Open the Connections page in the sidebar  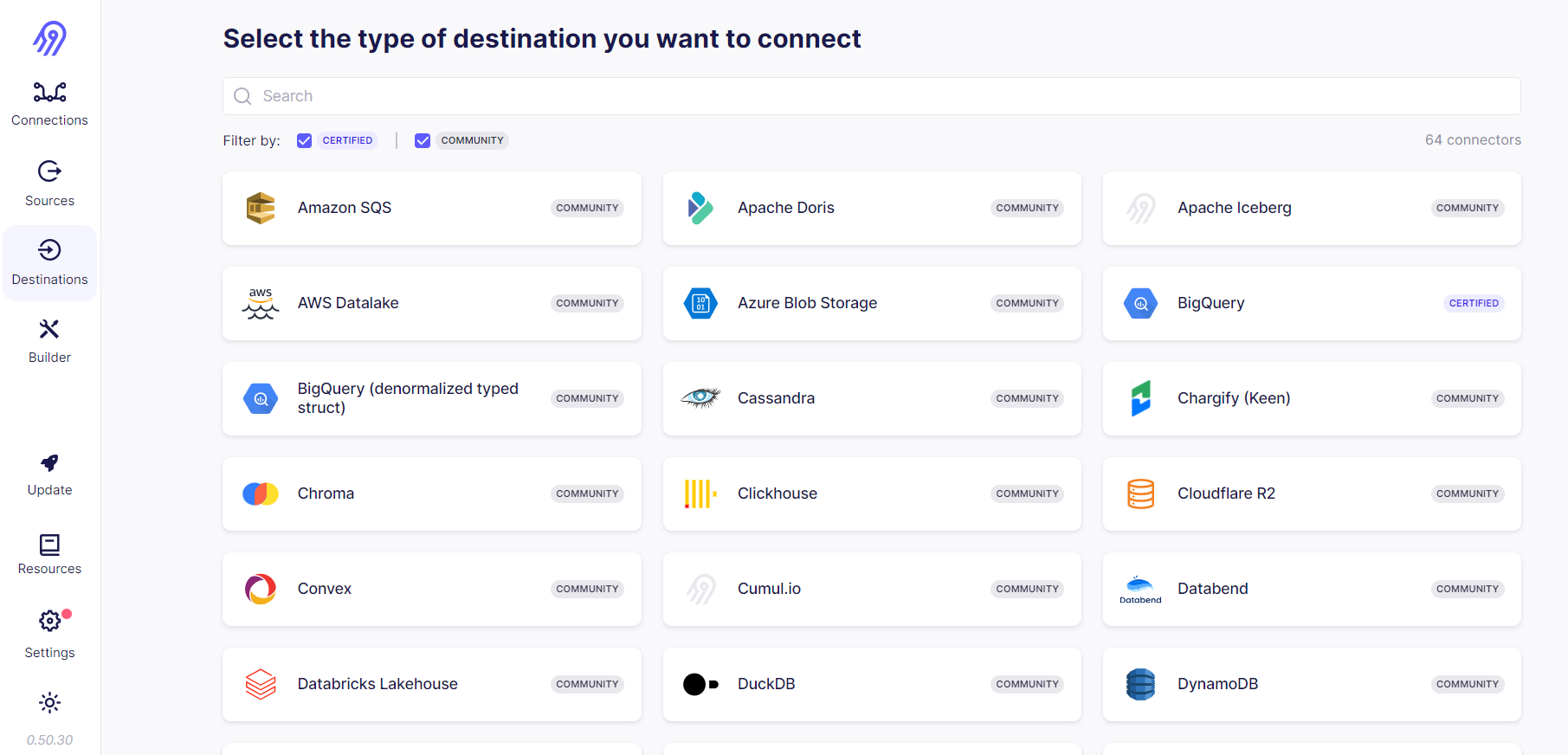[49, 102]
